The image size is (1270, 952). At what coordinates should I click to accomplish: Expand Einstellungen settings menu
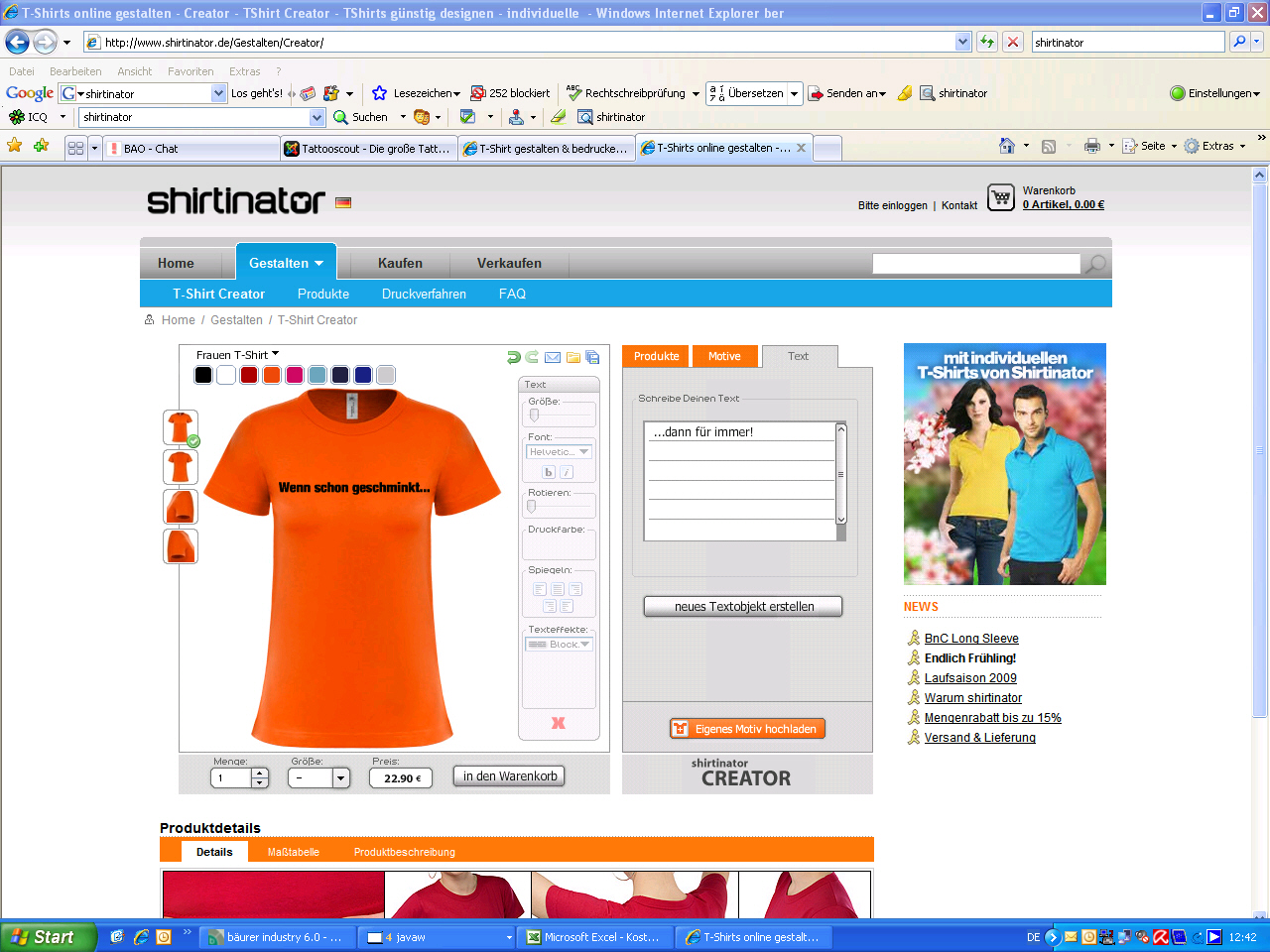1214,93
